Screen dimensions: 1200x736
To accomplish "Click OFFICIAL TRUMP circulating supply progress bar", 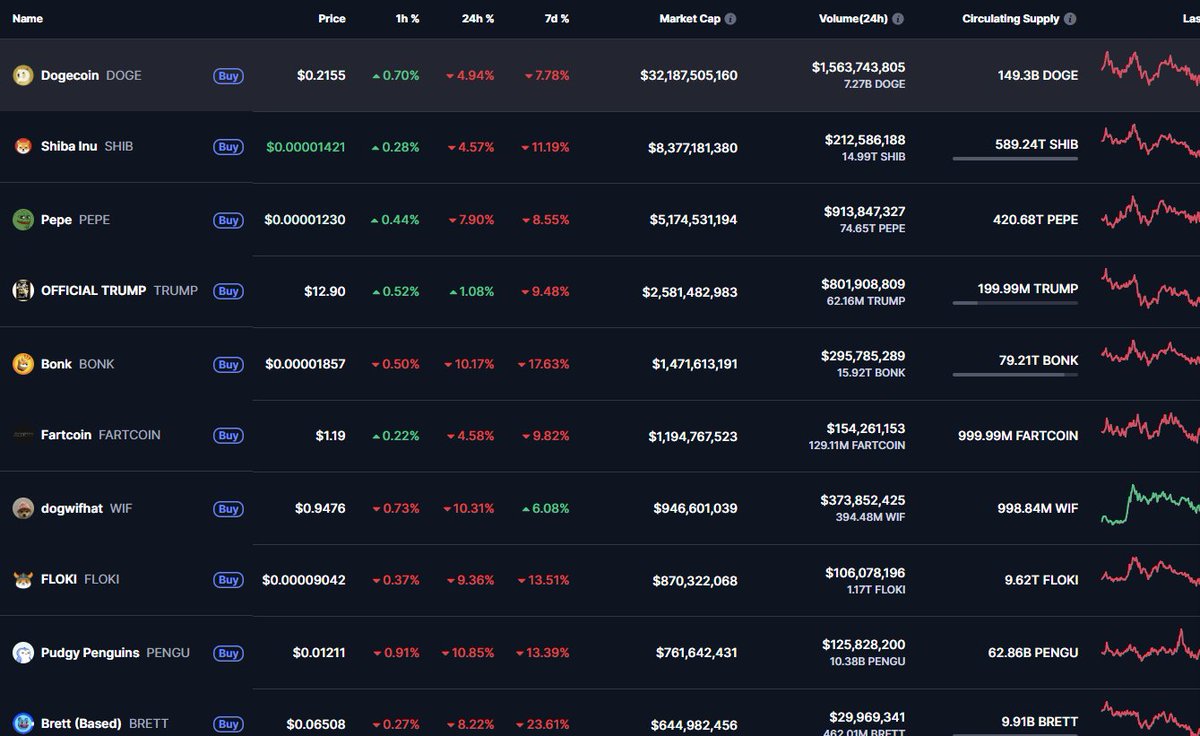I will [1015, 303].
